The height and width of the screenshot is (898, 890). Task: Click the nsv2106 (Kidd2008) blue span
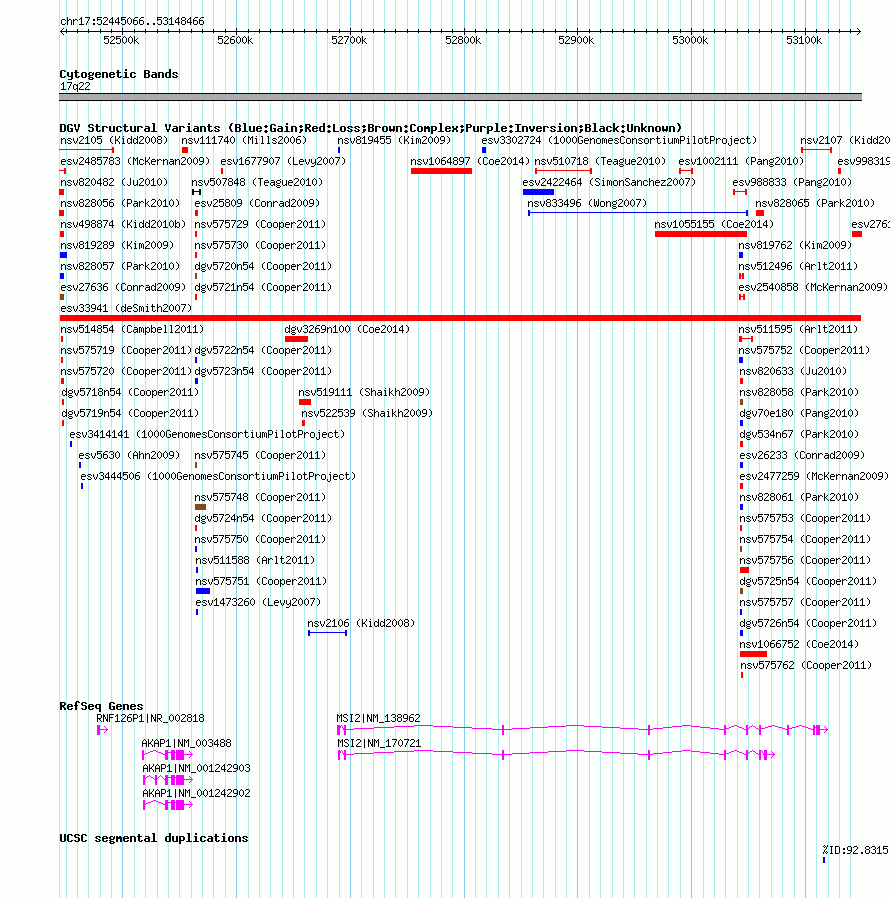(328, 633)
